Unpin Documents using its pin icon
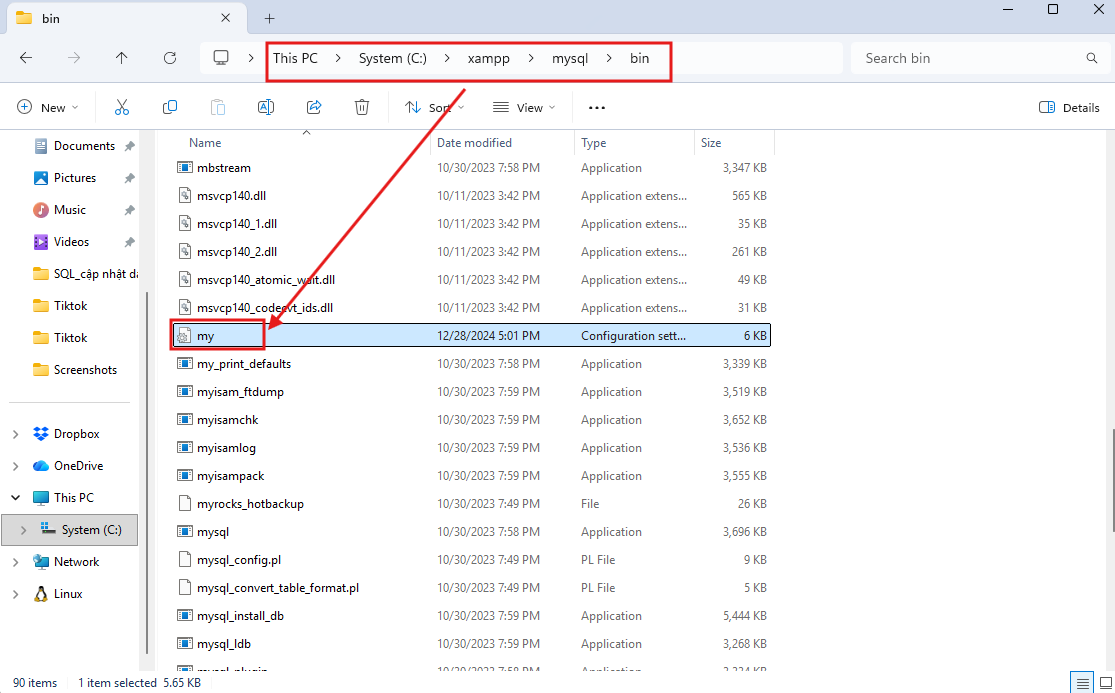The height and width of the screenshot is (693, 1115). [129, 146]
